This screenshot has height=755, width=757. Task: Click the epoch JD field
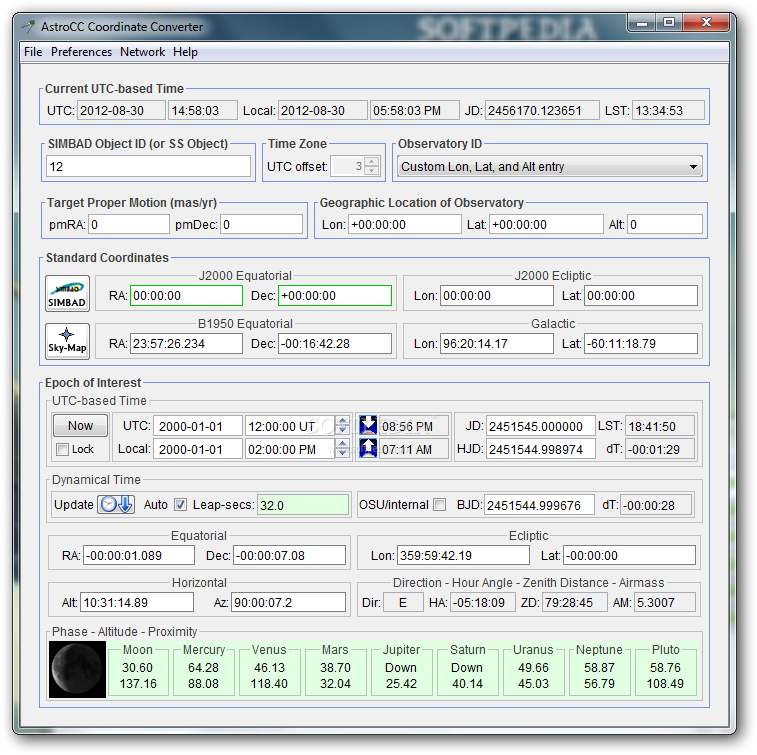[541, 426]
